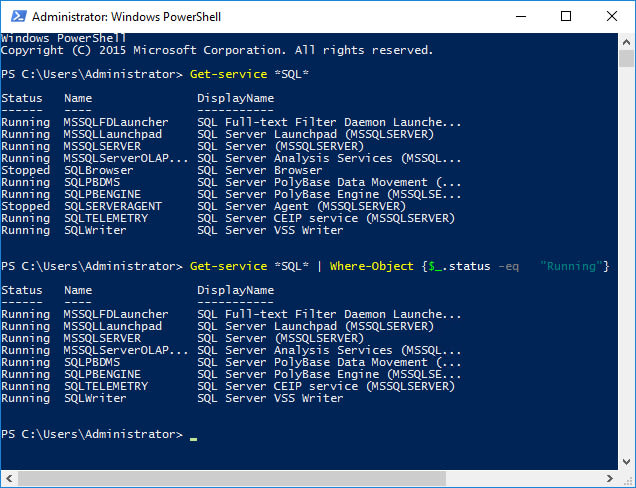
Task: Click MSSQLFDLauncher in the first service listing
Action: point(116,123)
